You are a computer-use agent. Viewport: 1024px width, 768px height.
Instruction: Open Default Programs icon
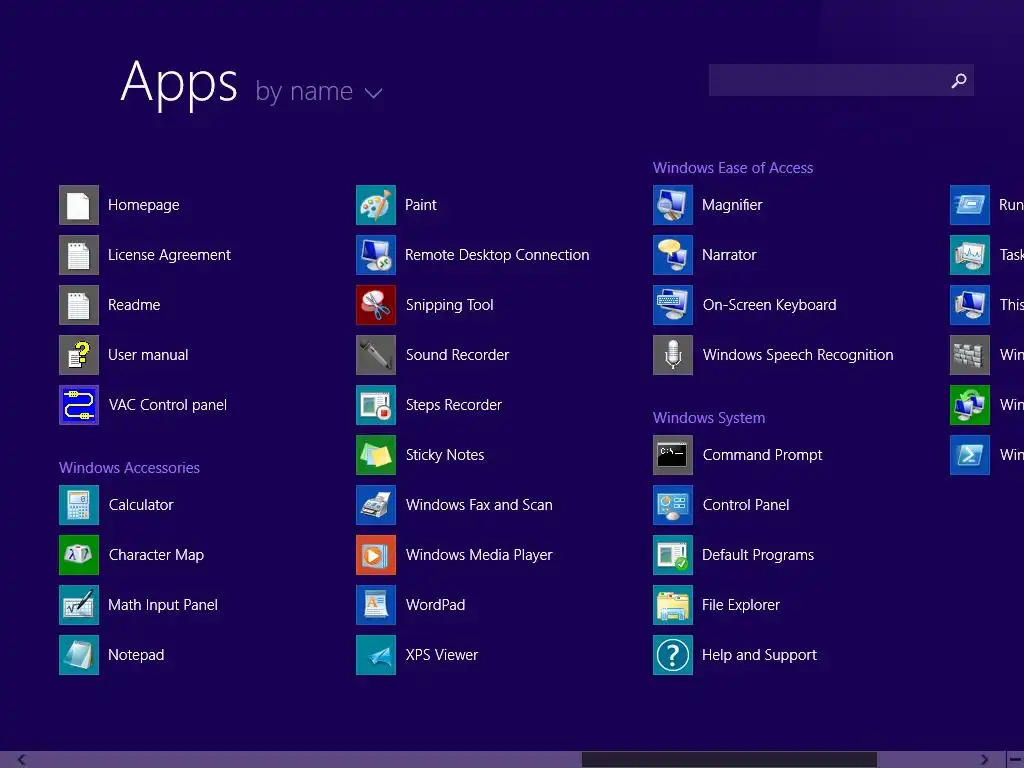(x=673, y=555)
